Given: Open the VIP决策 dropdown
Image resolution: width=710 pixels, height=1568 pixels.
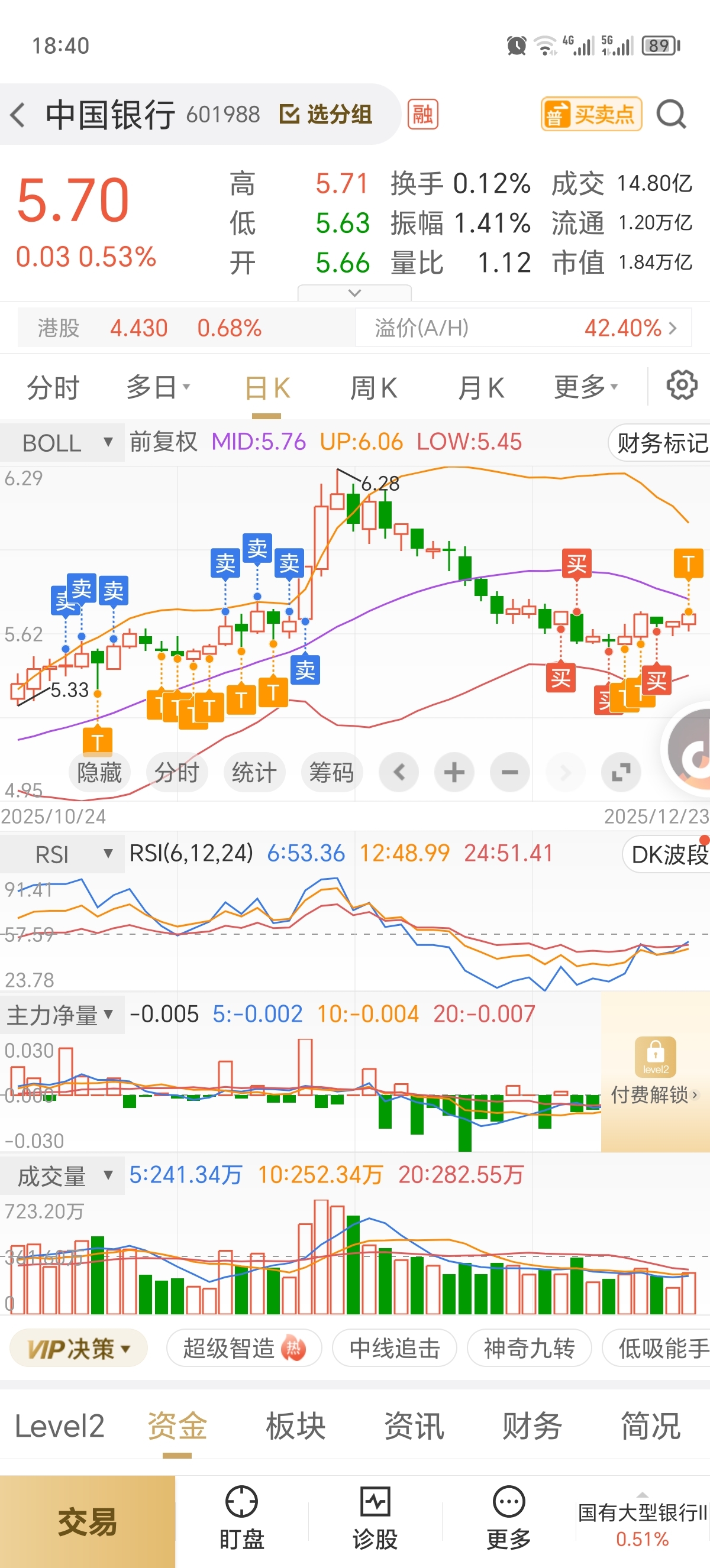Looking at the screenshot, I should 79,1348.
